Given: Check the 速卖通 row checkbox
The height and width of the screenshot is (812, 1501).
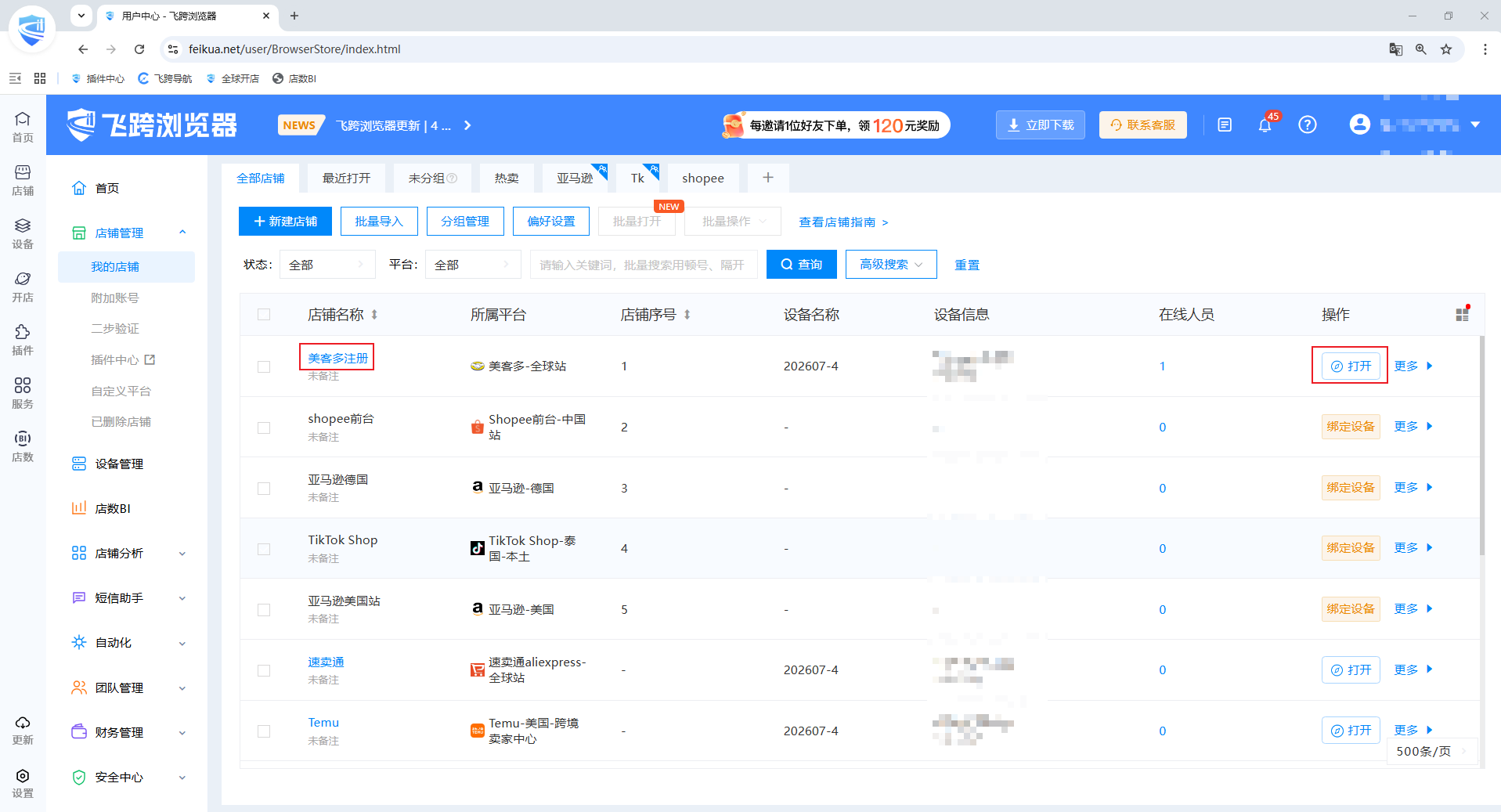Looking at the screenshot, I should pos(264,670).
